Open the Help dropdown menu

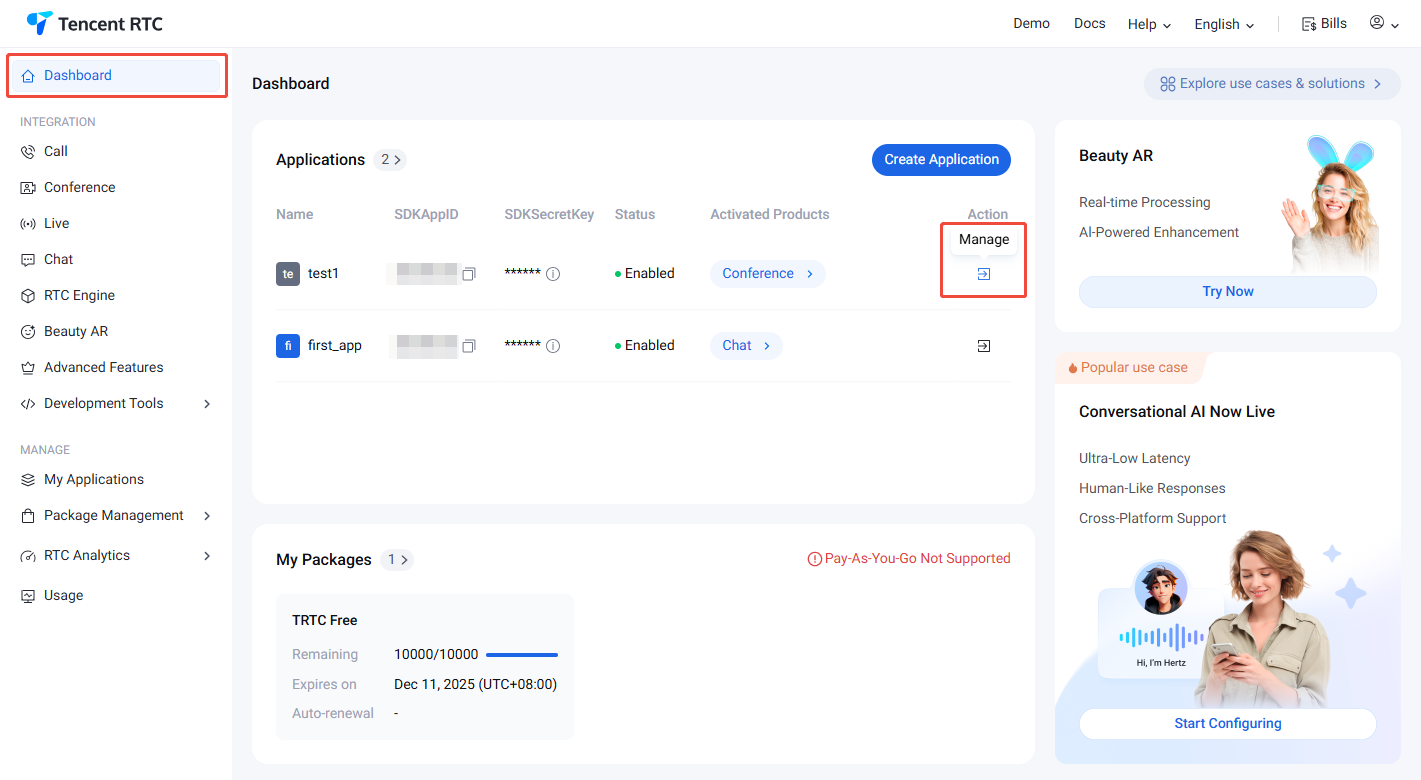[1149, 24]
